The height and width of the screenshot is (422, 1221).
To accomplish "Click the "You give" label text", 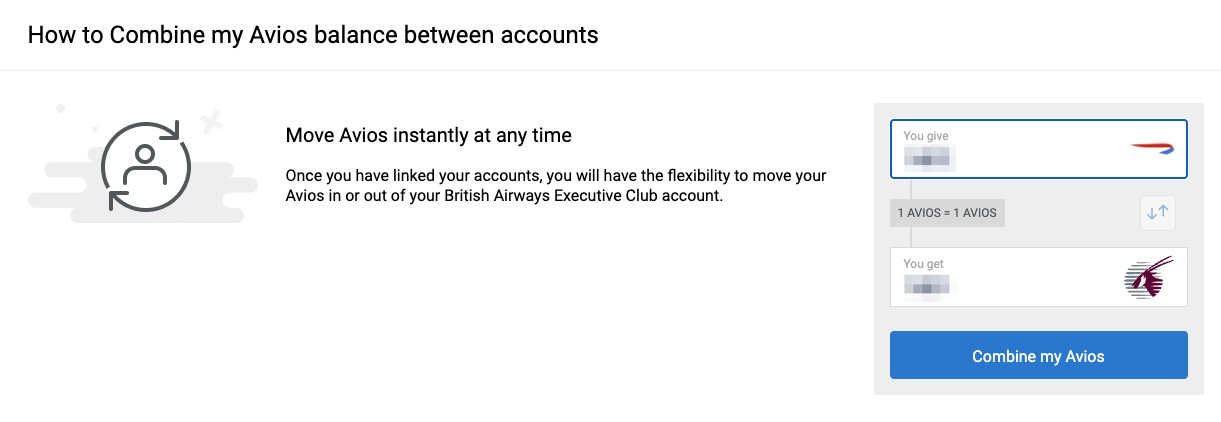I will coord(925,136).
